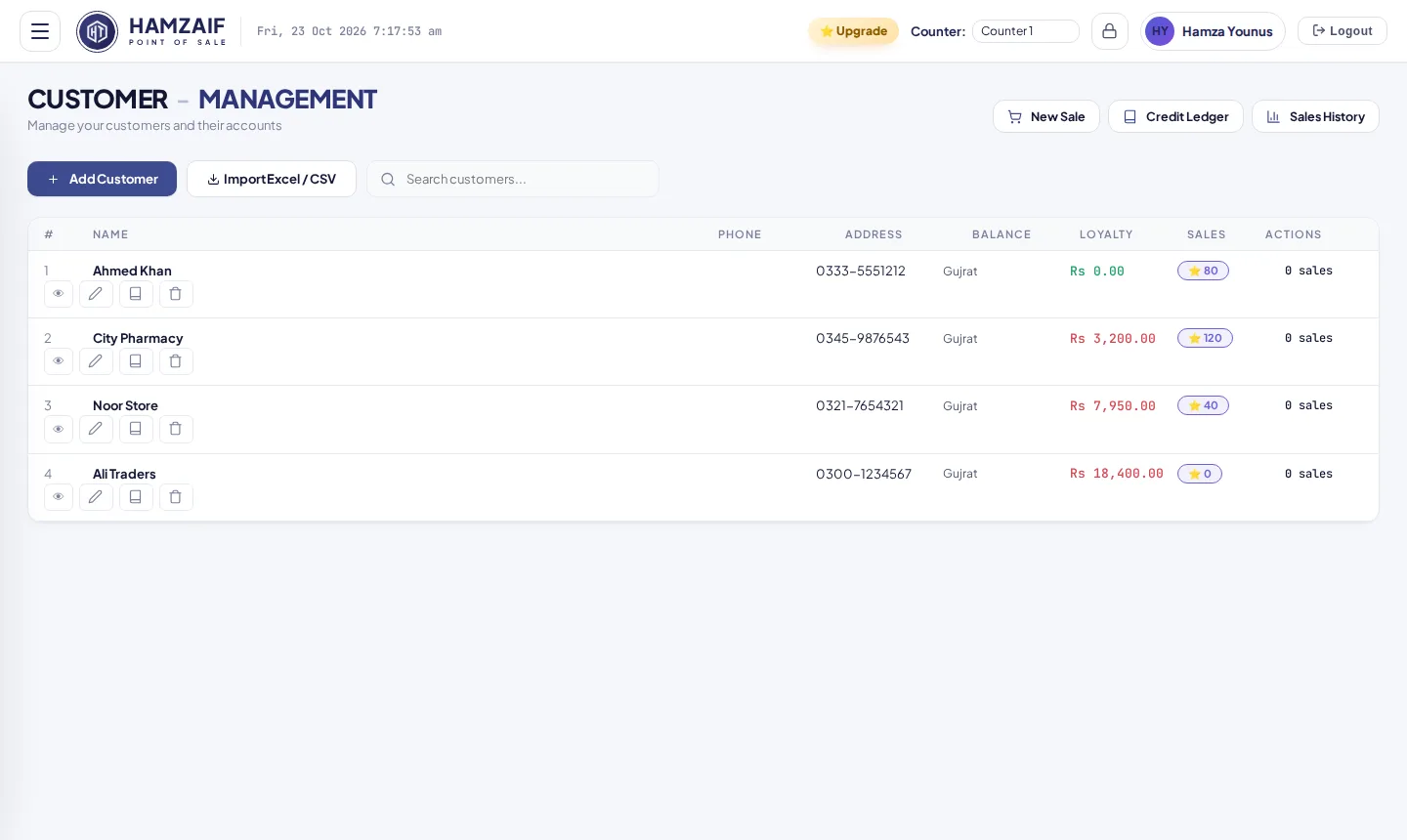Open ledger icon for Noor Store

click(x=136, y=429)
